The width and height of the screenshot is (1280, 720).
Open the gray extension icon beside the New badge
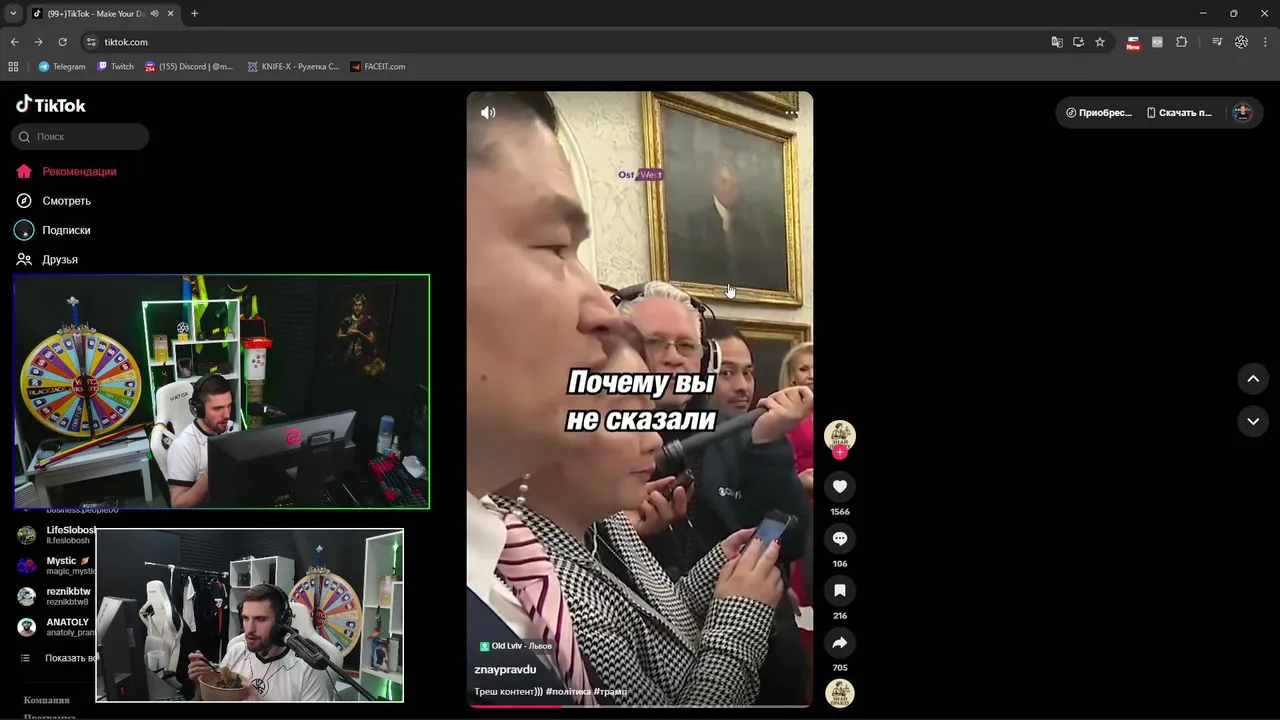pyautogui.click(x=1157, y=42)
